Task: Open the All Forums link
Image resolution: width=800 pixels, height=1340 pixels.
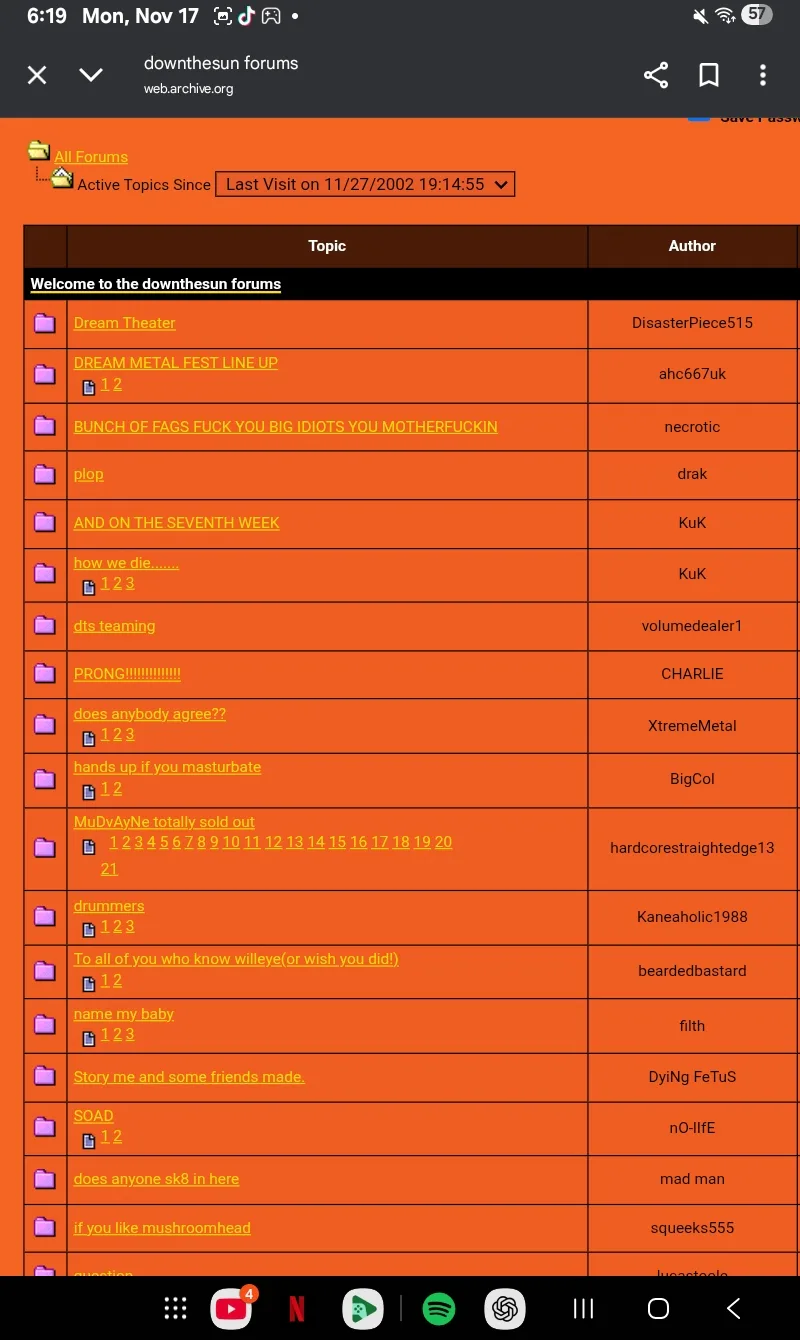Action: pos(91,157)
